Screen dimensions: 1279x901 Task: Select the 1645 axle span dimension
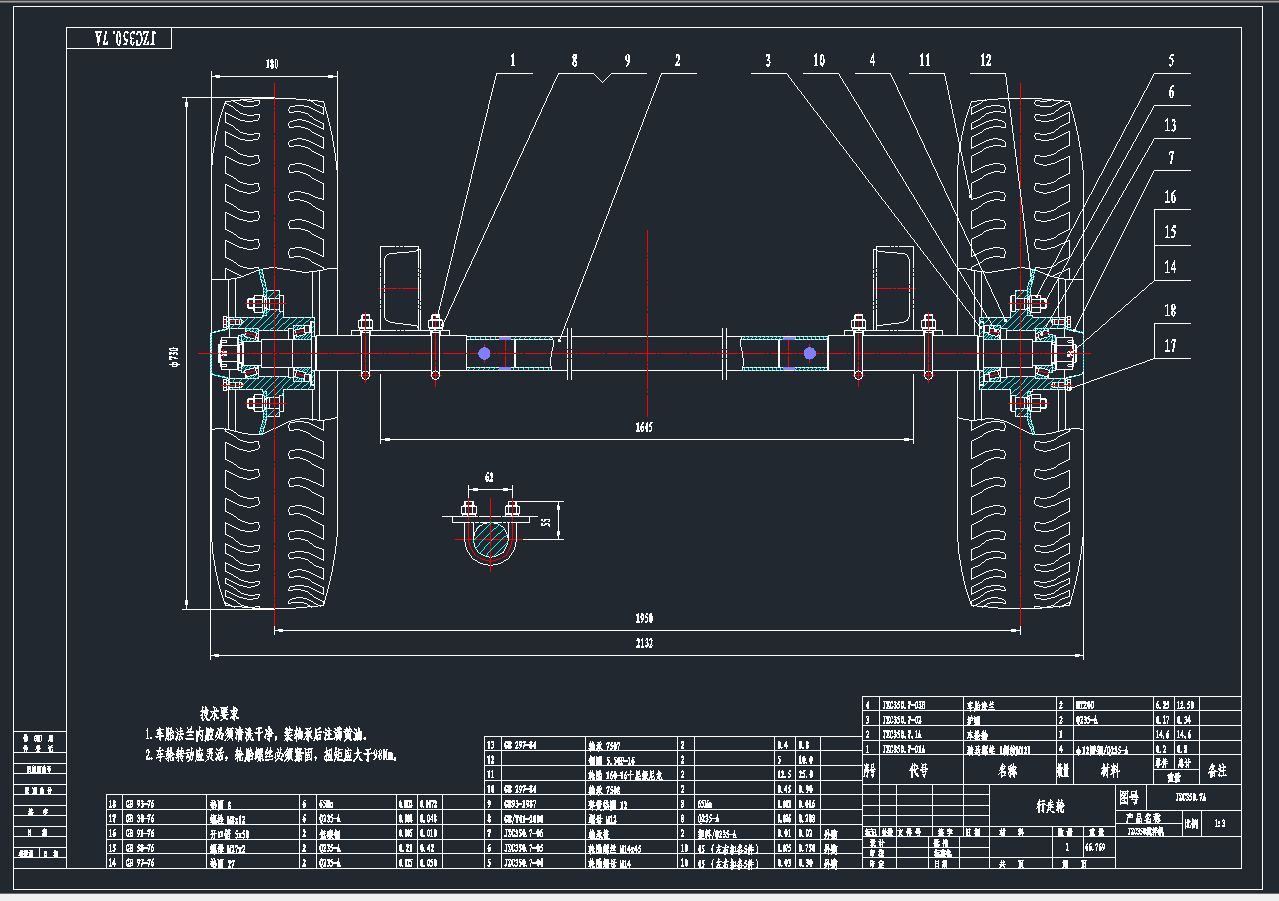tap(643, 428)
